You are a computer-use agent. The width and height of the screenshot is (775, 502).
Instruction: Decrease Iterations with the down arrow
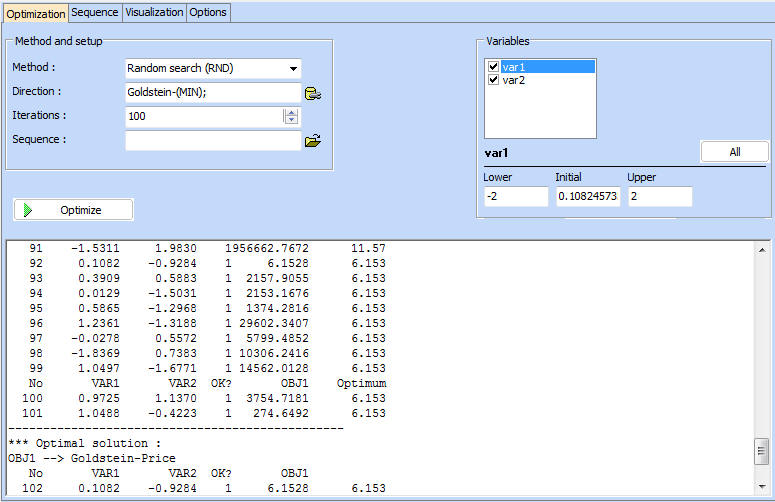(x=291, y=121)
